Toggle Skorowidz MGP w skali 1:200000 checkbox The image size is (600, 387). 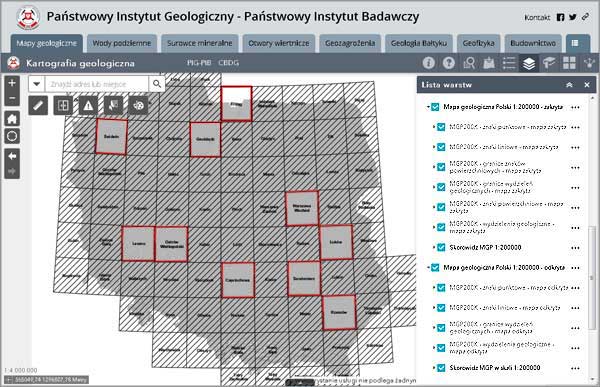[x=441, y=367]
